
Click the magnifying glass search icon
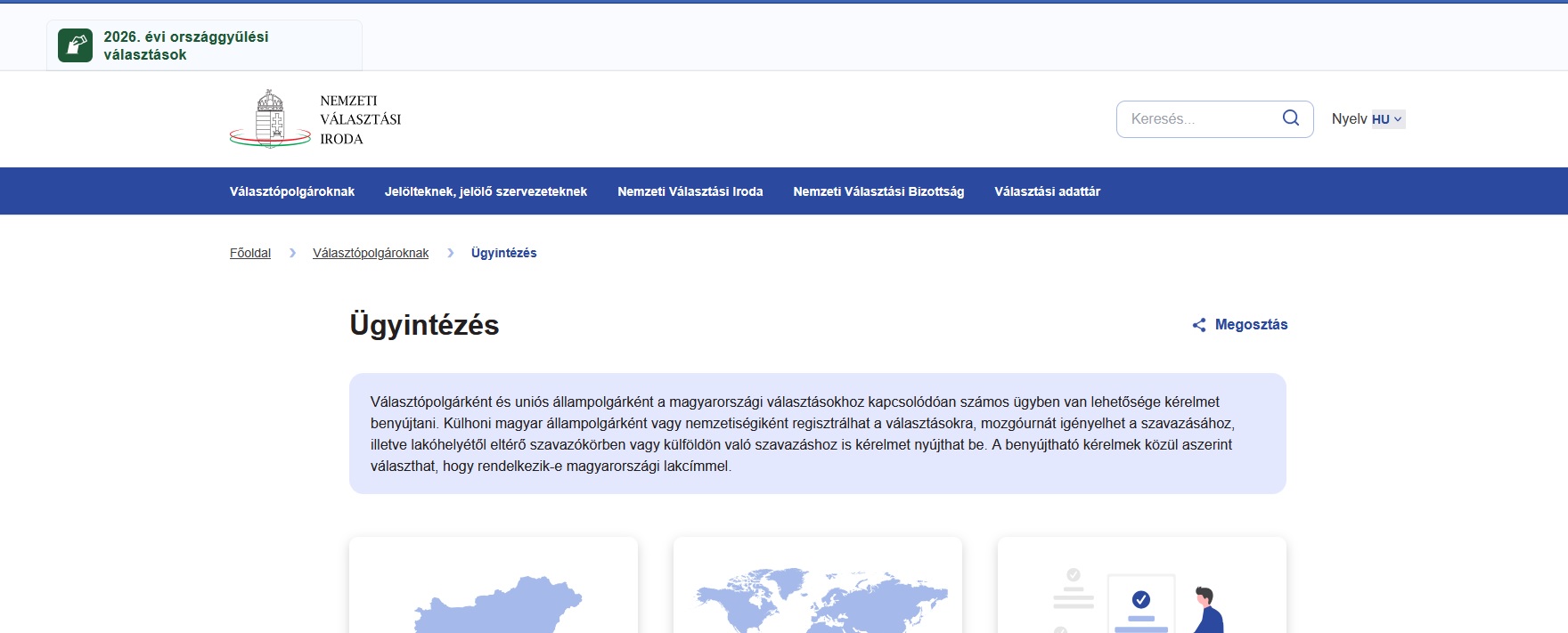pos(1290,118)
